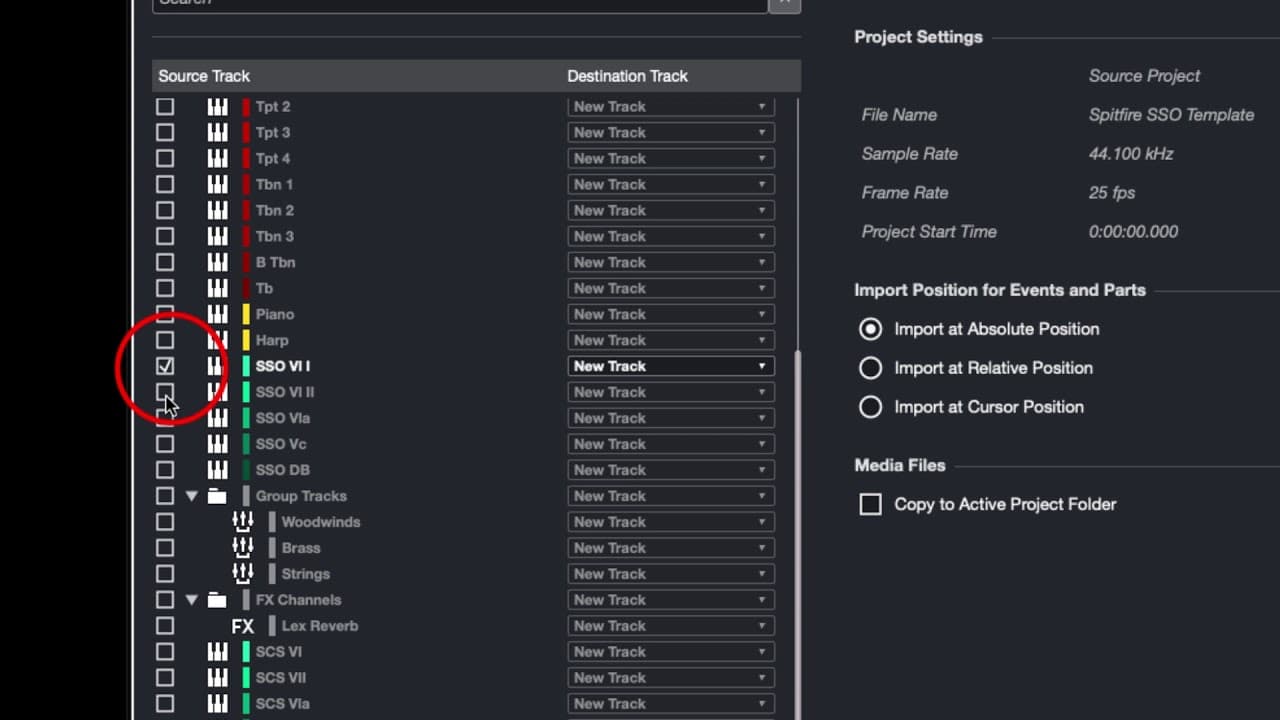The height and width of the screenshot is (720, 1280).
Task: Tick the Lex Reverb checkbox
Action: point(165,626)
